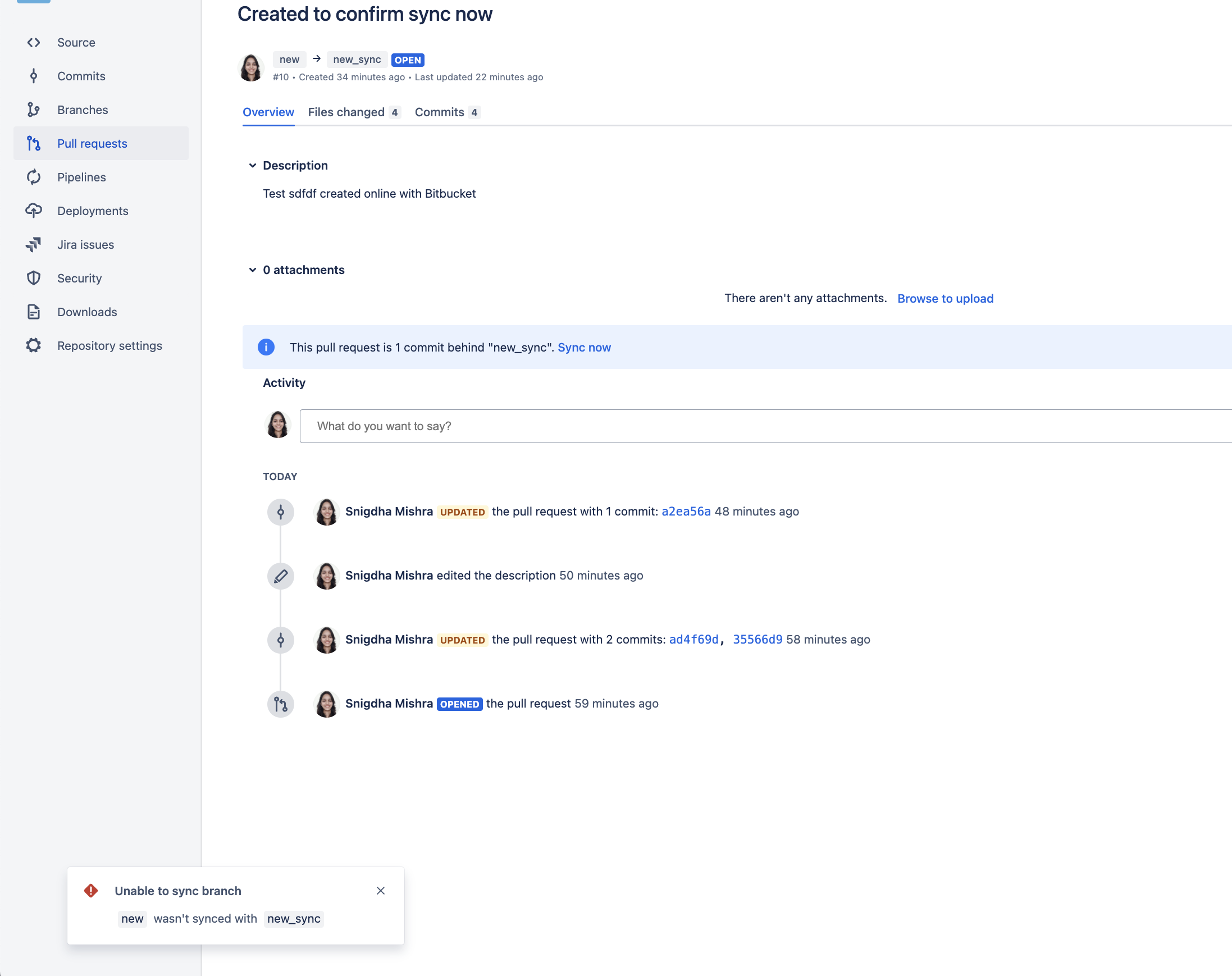Dismiss the Unable to sync branch notification
The image size is (1232, 976).
click(381, 891)
